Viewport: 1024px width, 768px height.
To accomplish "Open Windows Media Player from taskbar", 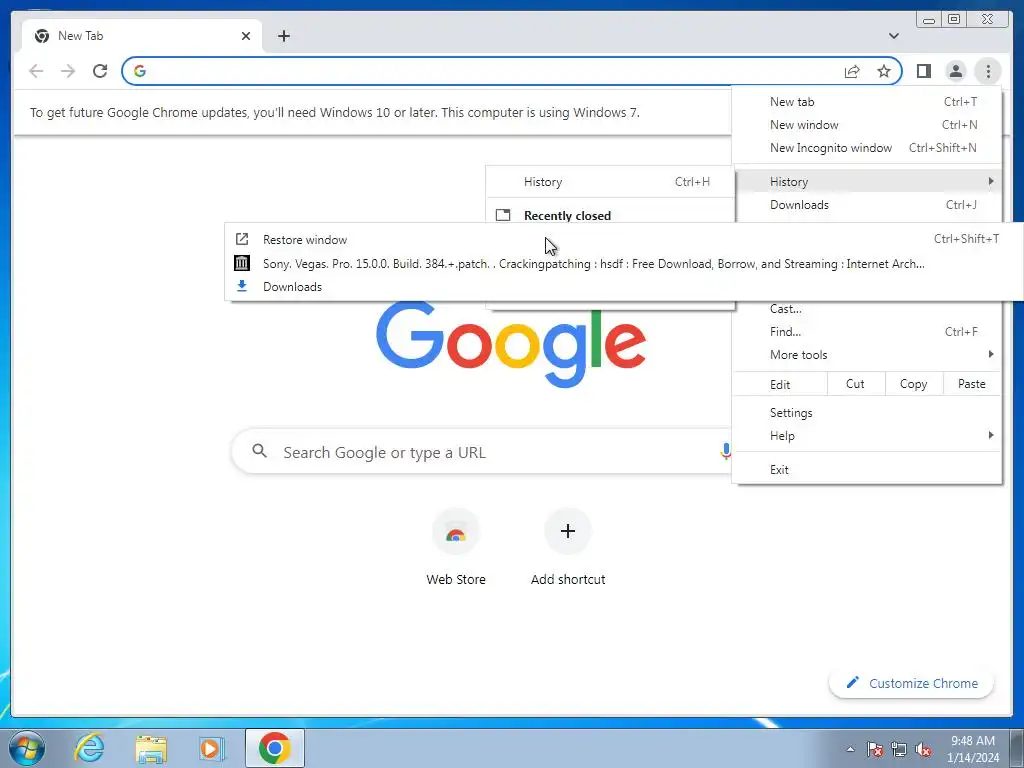I will pyautogui.click(x=212, y=748).
